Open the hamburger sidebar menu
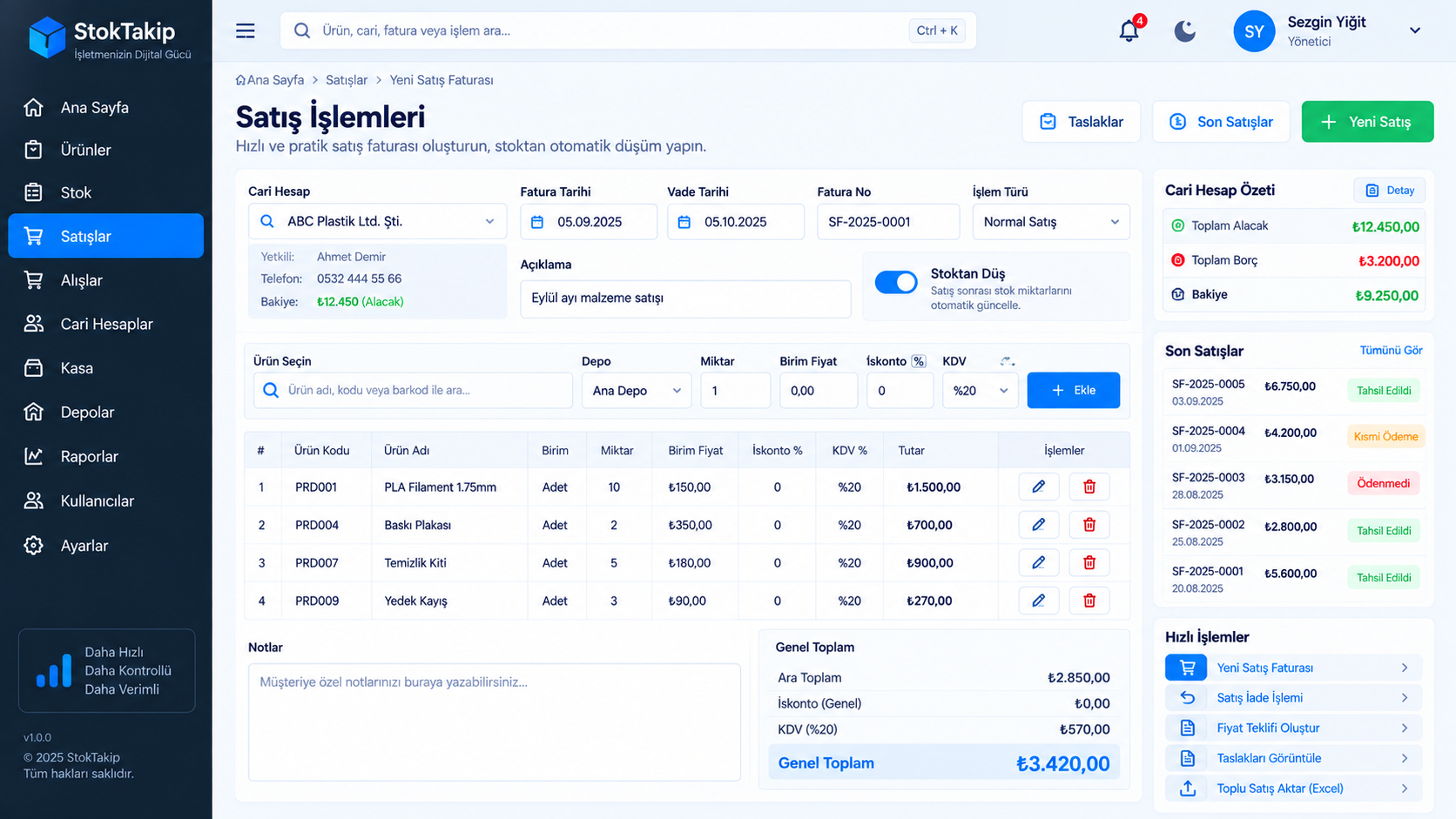Image resolution: width=1456 pixels, height=819 pixels. coord(246,30)
